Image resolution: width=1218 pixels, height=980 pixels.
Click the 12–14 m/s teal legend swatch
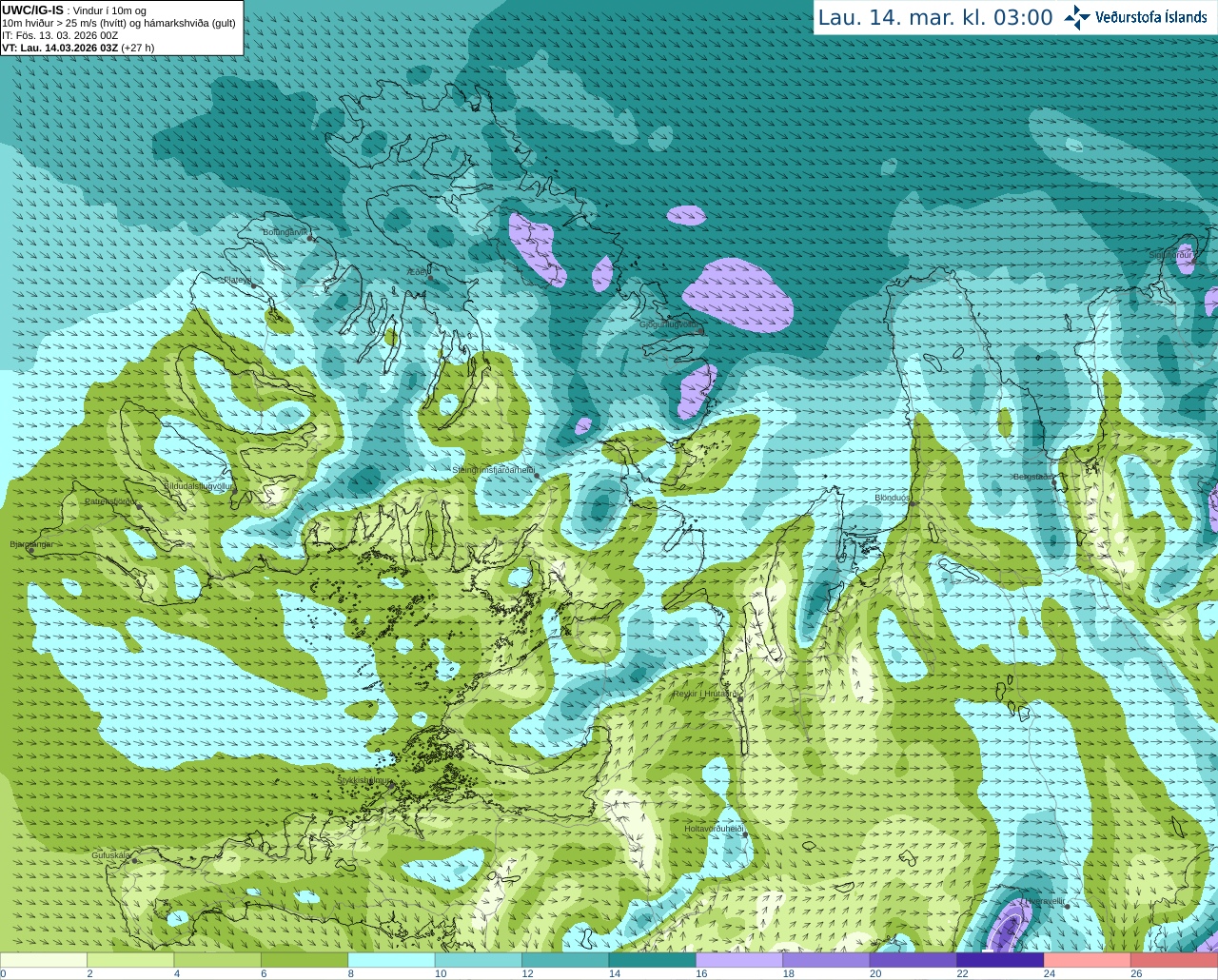pyautogui.click(x=565, y=960)
